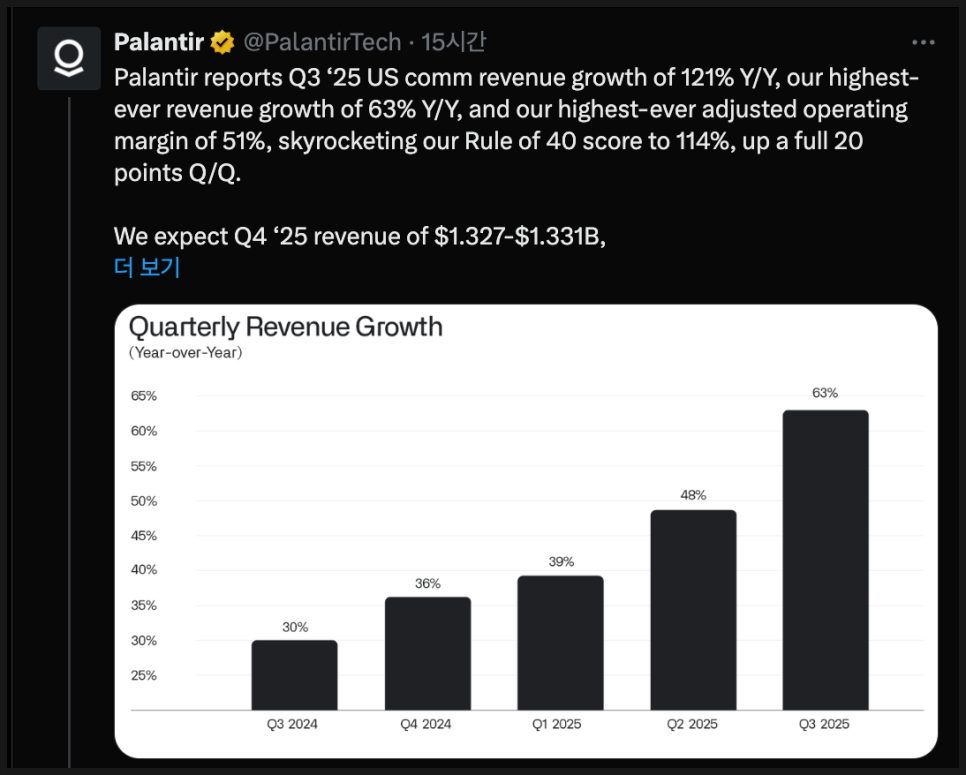Open the @PalantirTech handle link
This screenshot has width=966, height=775.
click(323, 43)
